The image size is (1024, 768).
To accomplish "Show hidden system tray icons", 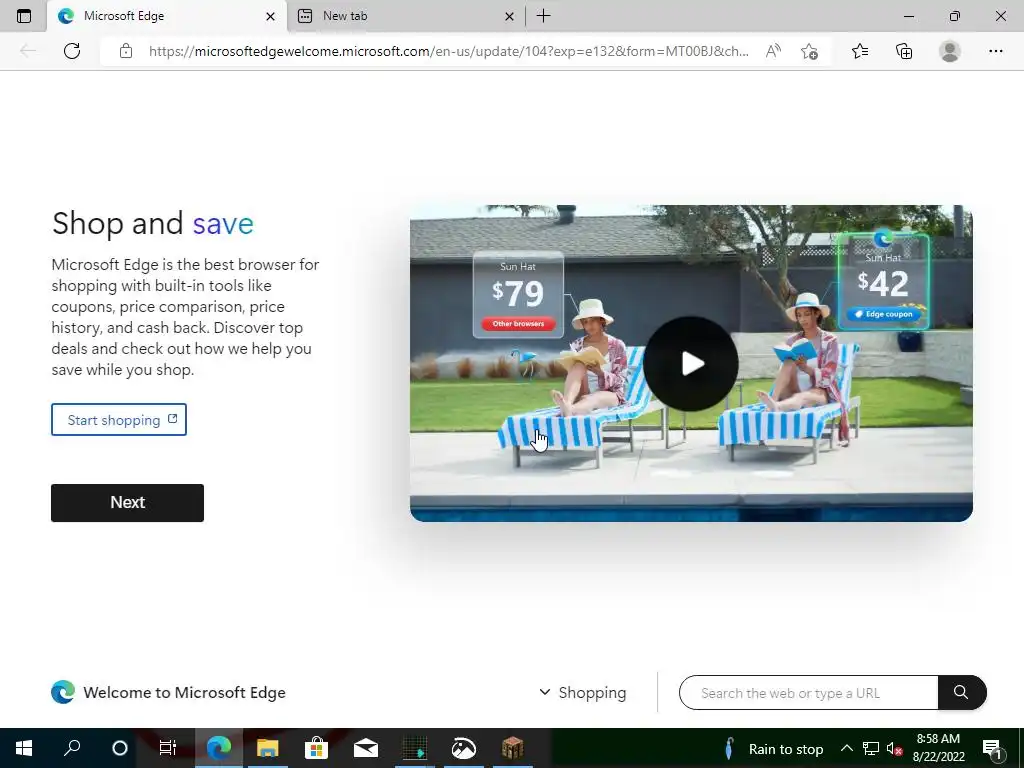I will pos(846,748).
